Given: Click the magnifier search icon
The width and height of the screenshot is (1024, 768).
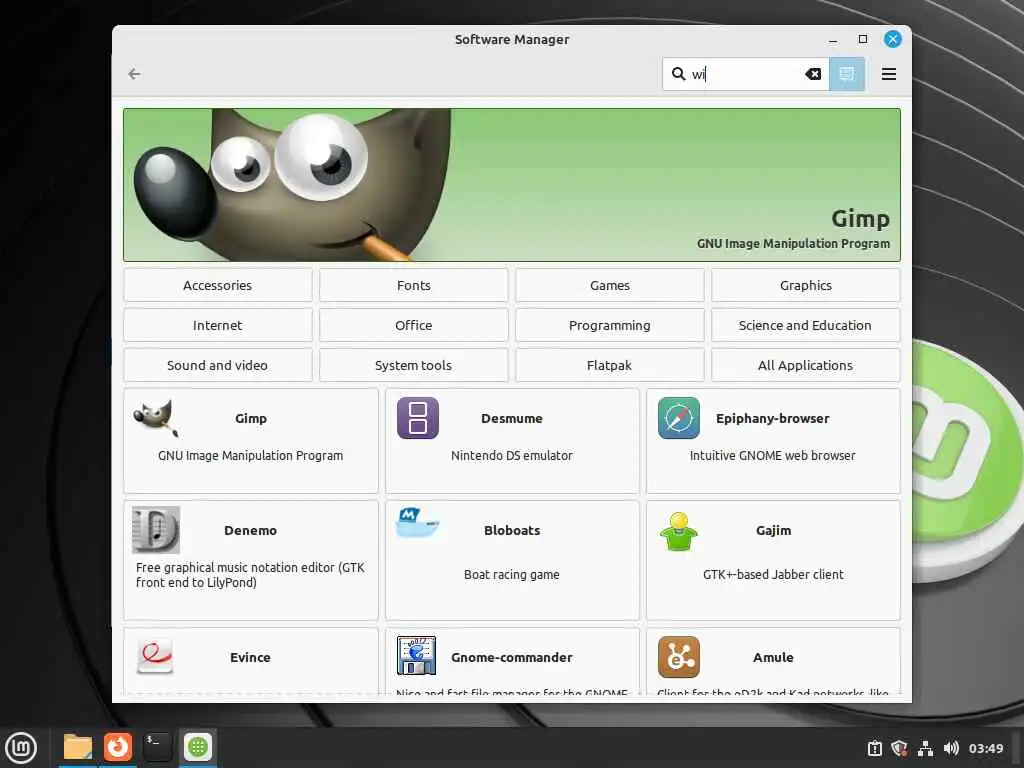Looking at the screenshot, I should tap(679, 74).
